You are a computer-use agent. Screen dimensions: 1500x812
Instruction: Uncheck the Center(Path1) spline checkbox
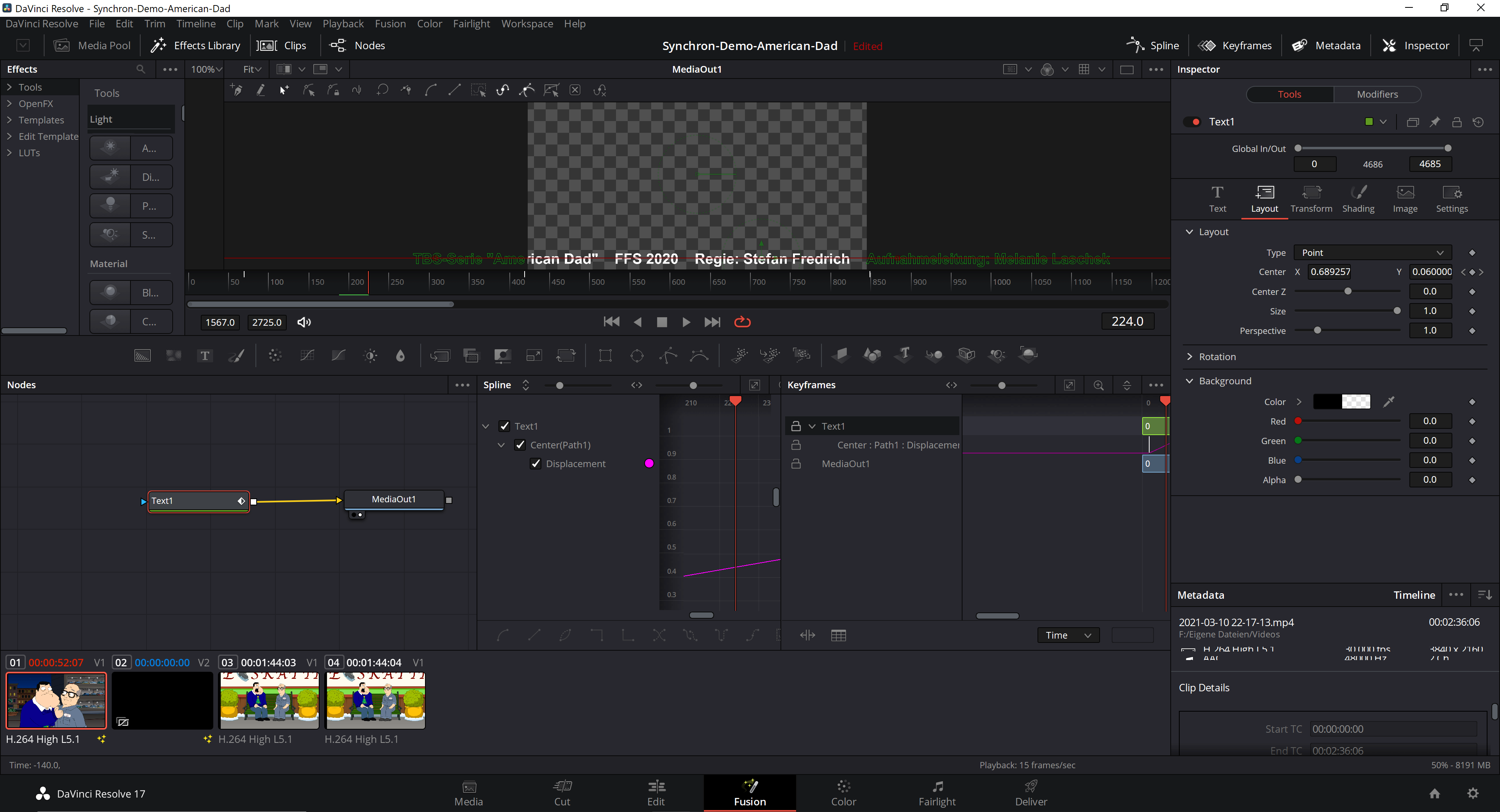pos(520,445)
